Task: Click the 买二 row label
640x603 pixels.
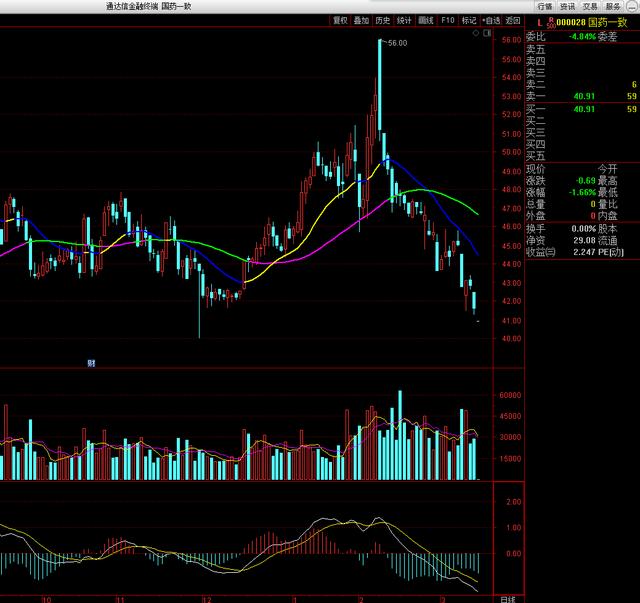Action: tap(536, 121)
